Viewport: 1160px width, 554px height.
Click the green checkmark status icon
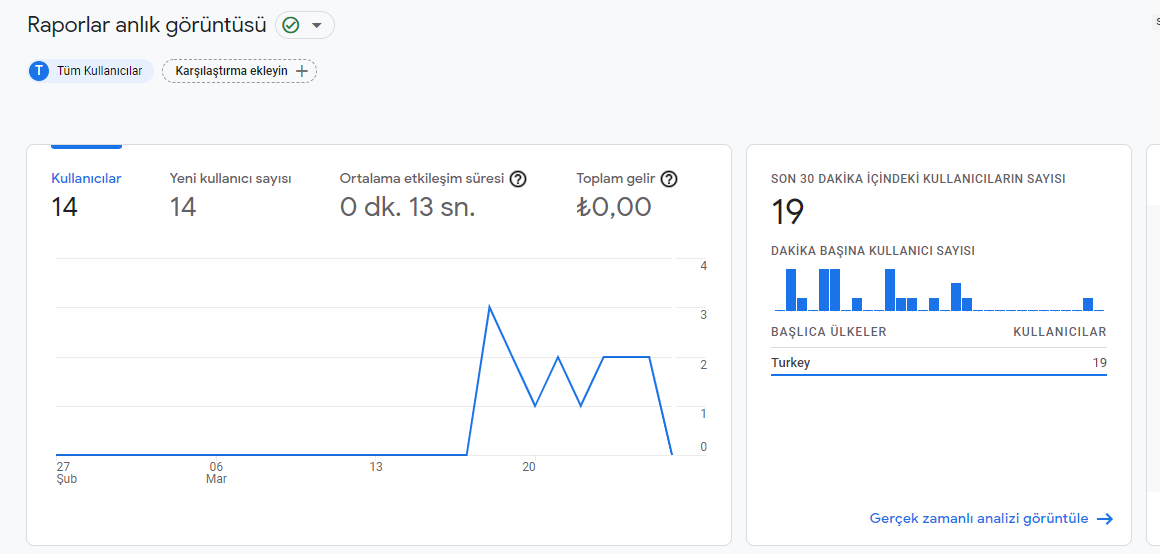[291, 25]
